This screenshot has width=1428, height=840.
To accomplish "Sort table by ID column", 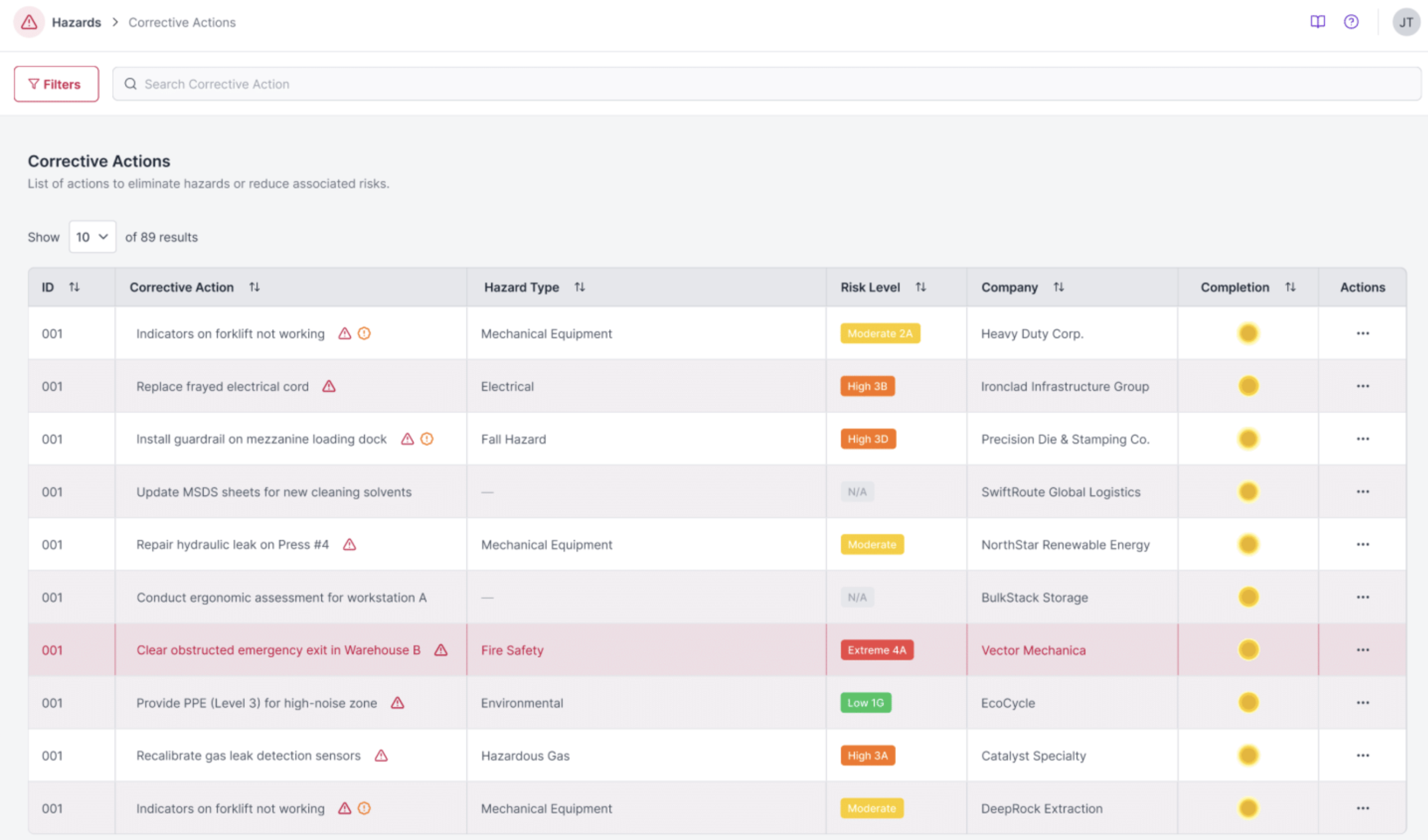I will point(74,287).
